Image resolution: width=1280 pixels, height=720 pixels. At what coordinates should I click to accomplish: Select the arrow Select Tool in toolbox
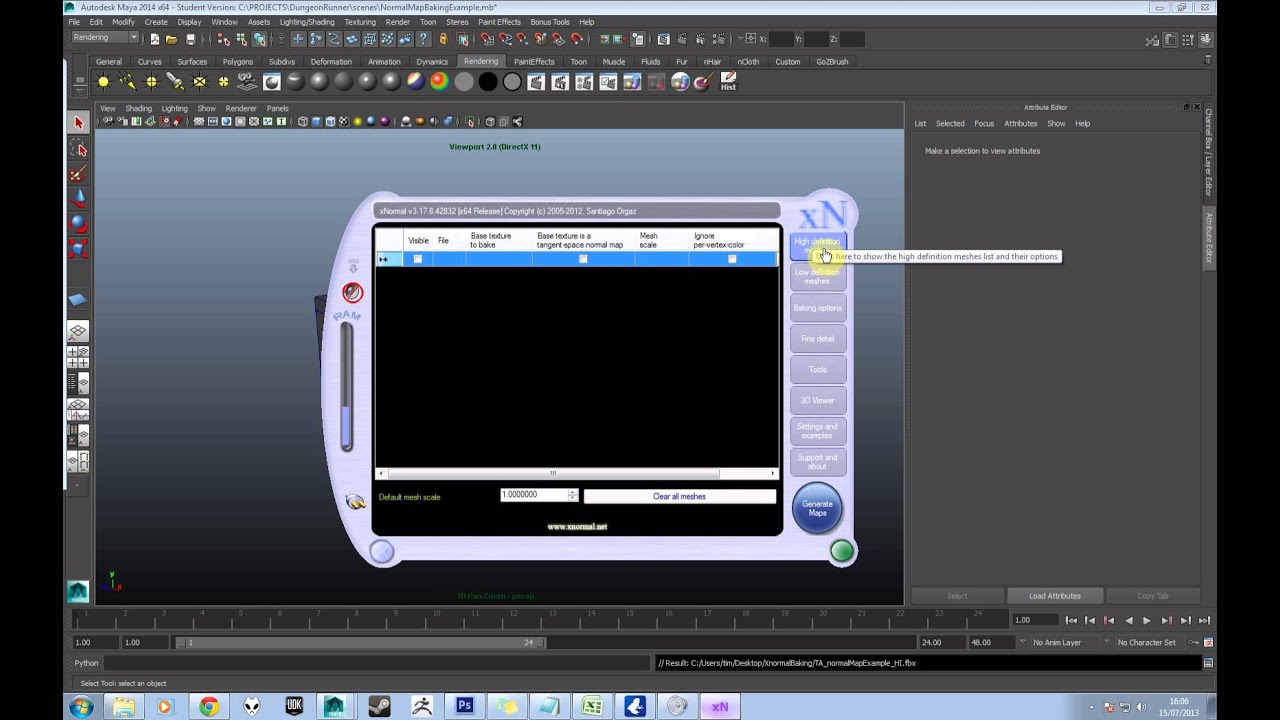point(78,123)
